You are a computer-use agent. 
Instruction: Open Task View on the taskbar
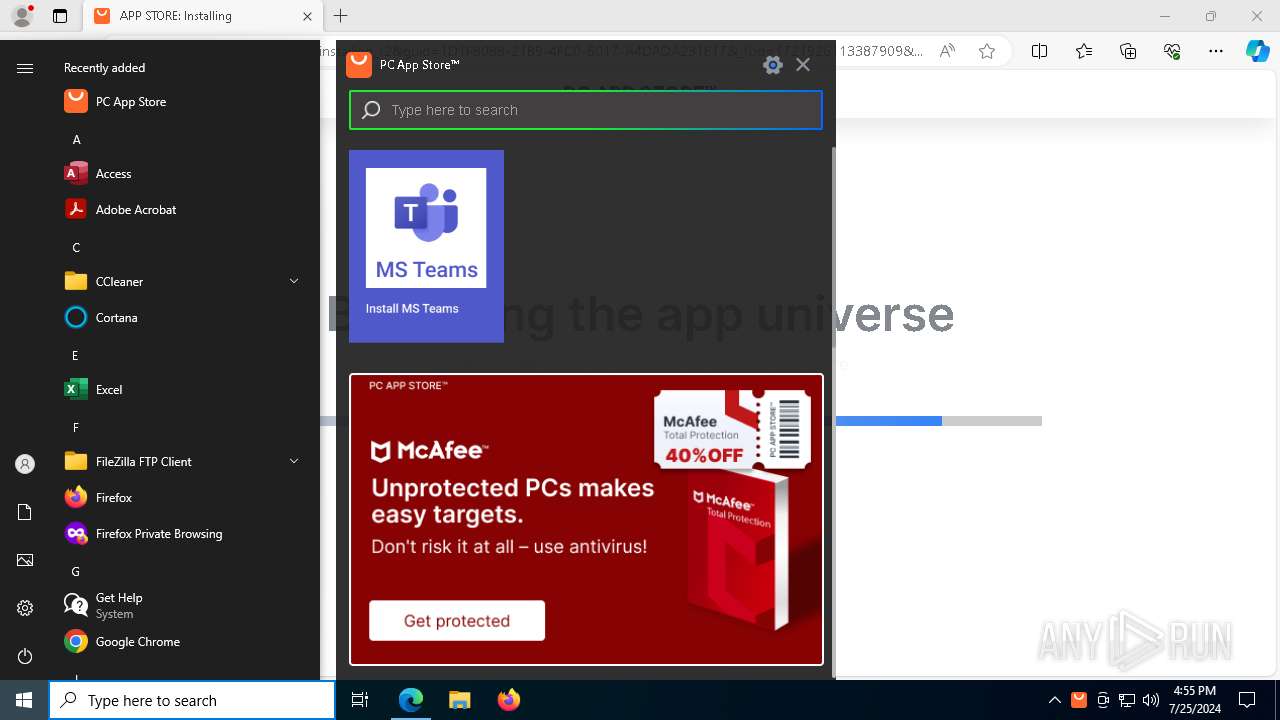360,700
